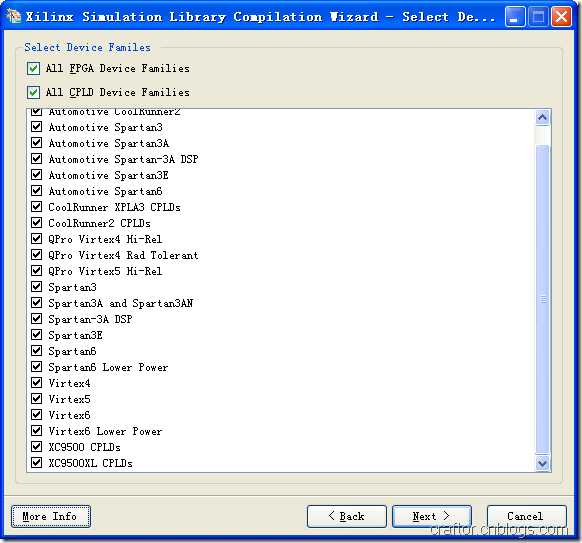Toggle the Spartan-3A DSP checkbox
Image resolution: width=582 pixels, height=543 pixels.
pyautogui.click(x=36, y=319)
